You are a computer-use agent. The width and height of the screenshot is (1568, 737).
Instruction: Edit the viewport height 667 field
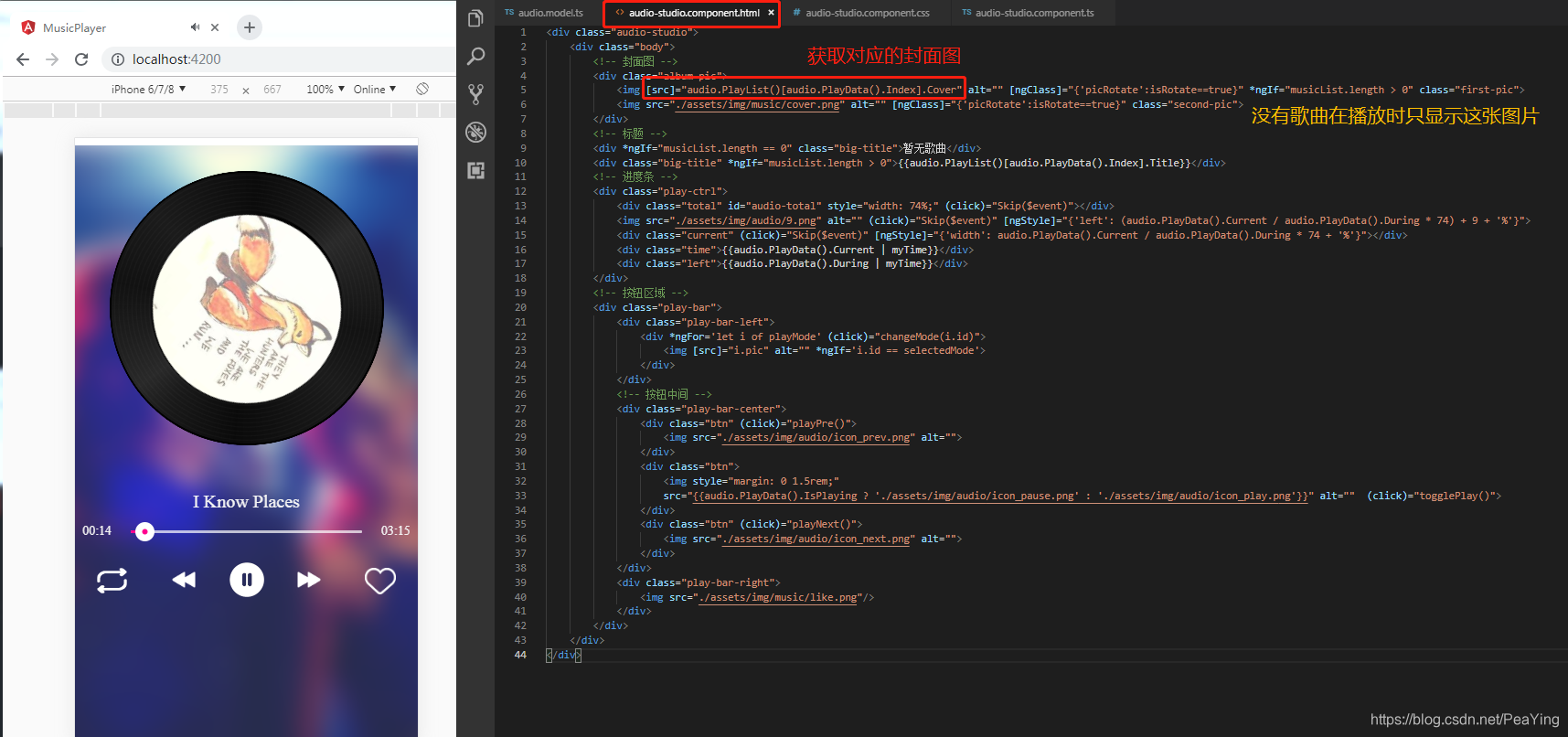pos(272,89)
